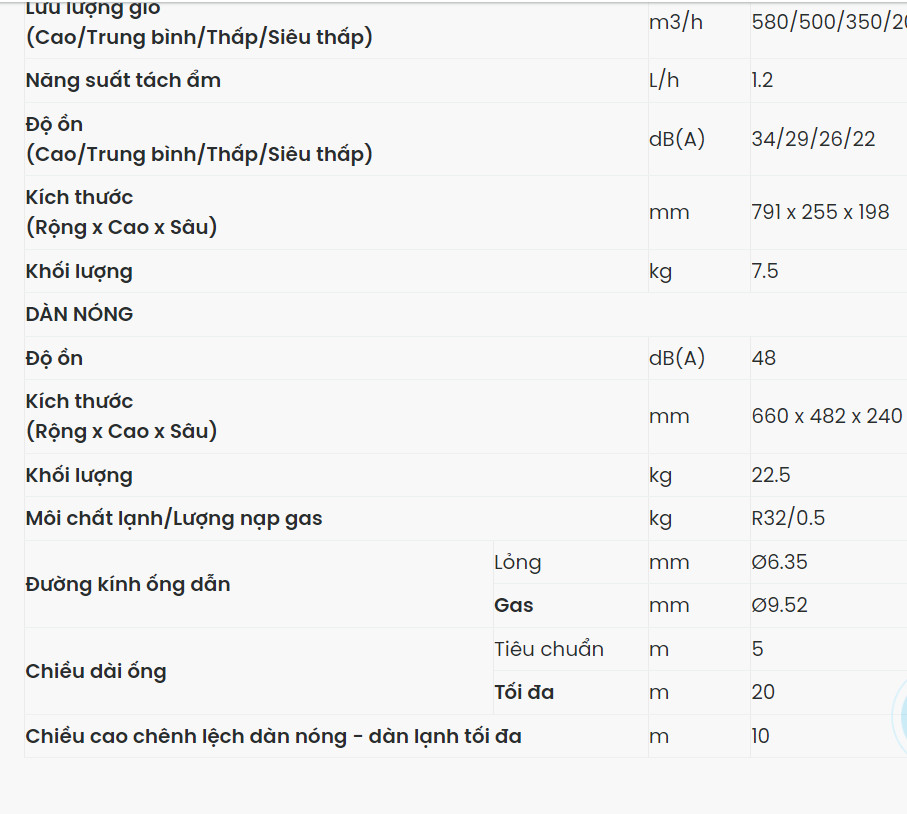Click the "Tiêu chuẩn" pipe length sub-label
907x814 pixels.
coord(548,649)
